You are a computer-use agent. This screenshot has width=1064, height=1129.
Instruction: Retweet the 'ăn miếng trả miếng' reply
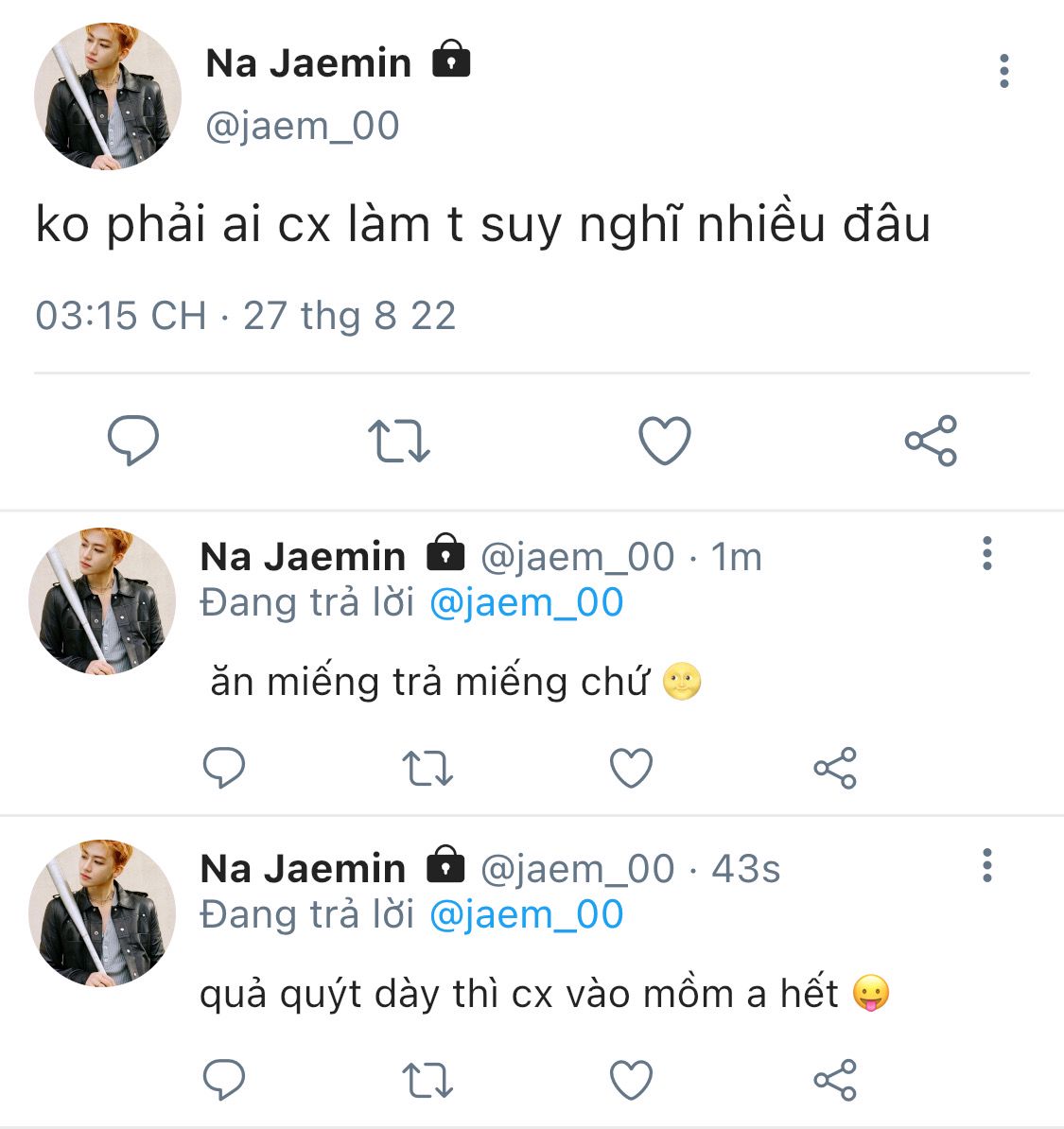point(427,768)
